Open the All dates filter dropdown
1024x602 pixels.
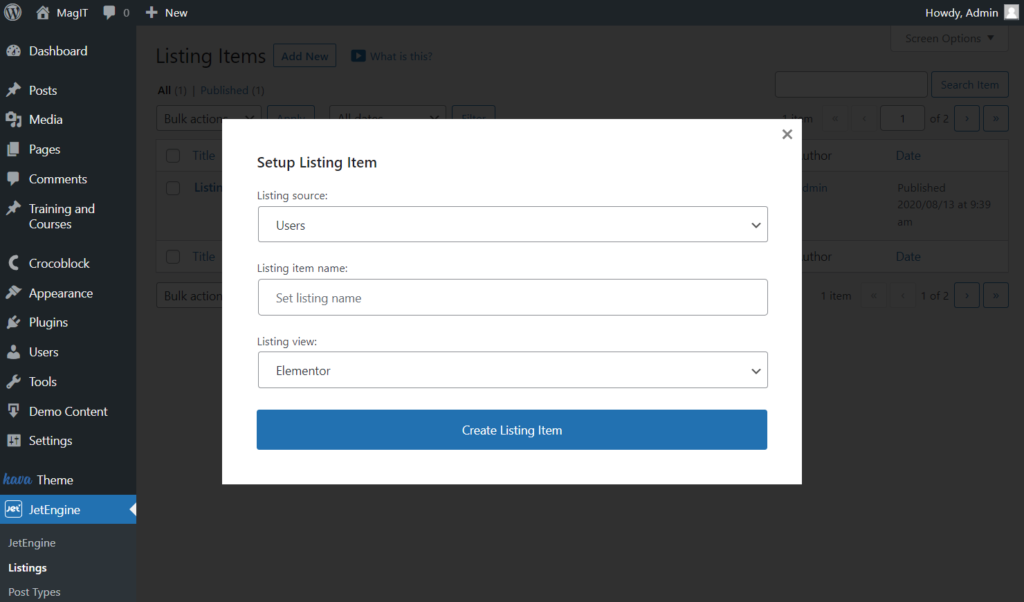[388, 119]
